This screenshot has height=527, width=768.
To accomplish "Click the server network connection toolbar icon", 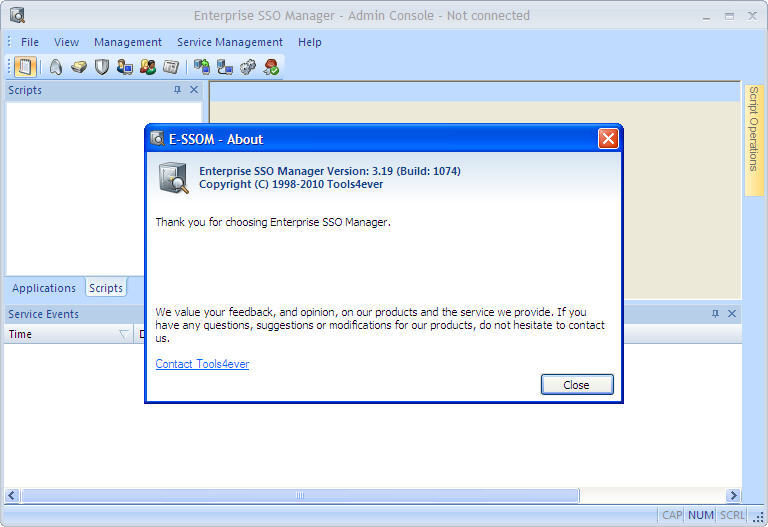I will [225, 67].
